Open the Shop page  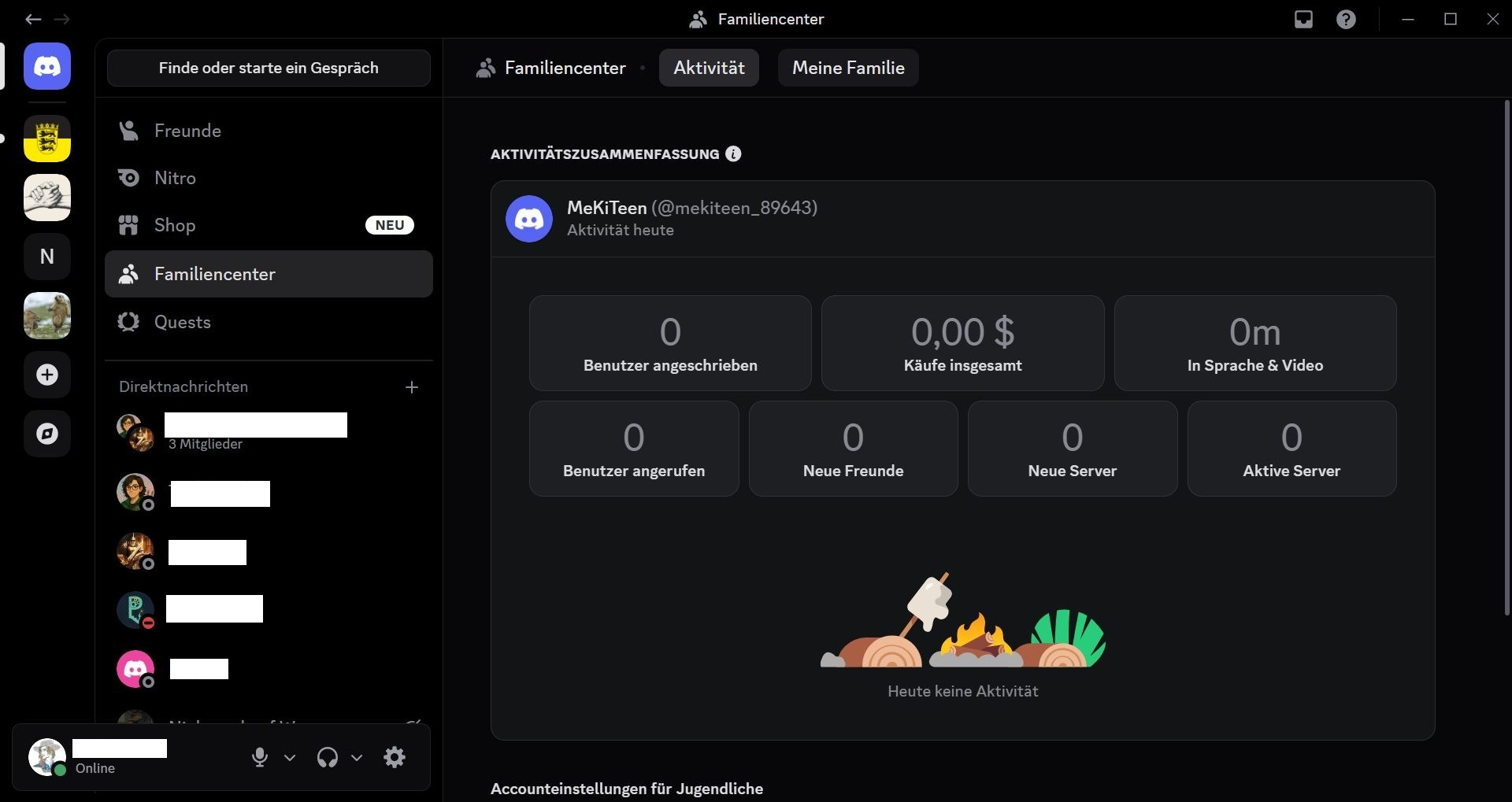click(175, 225)
